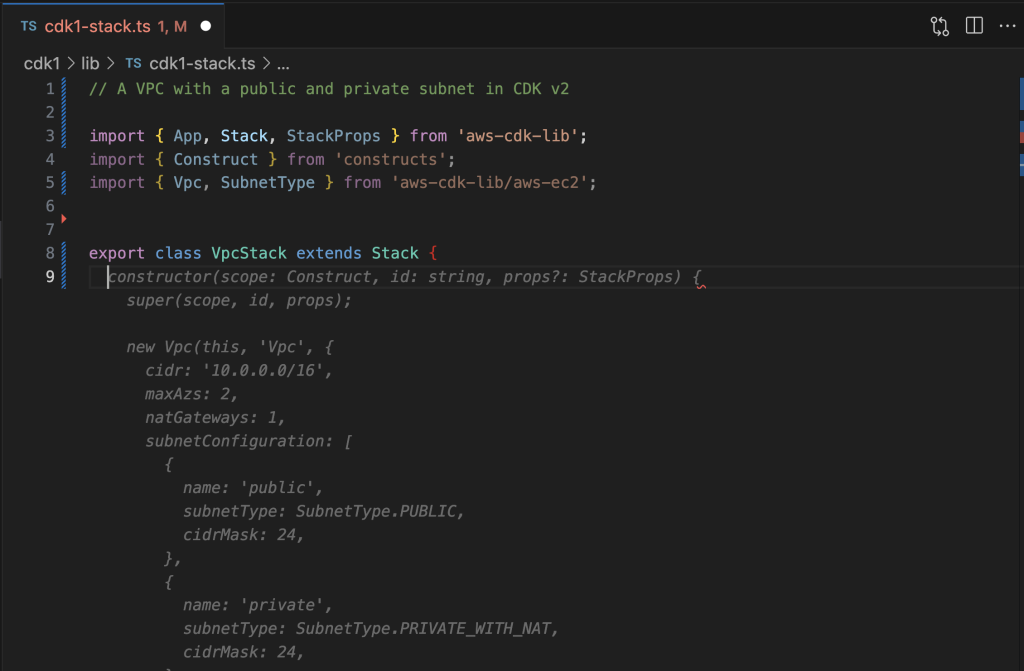The image size is (1024, 671).
Task: Split the editor to the right
Action: click(974, 25)
